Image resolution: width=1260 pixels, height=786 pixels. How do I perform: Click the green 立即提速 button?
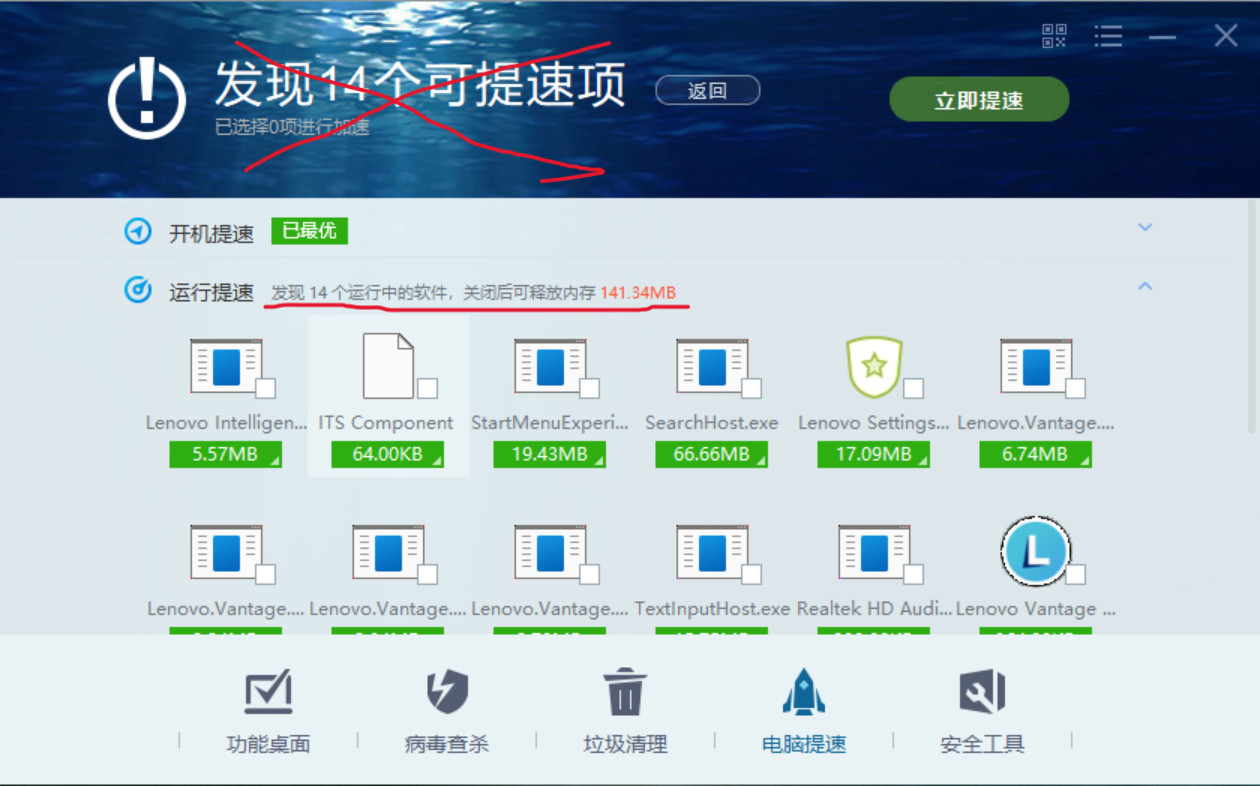979,100
